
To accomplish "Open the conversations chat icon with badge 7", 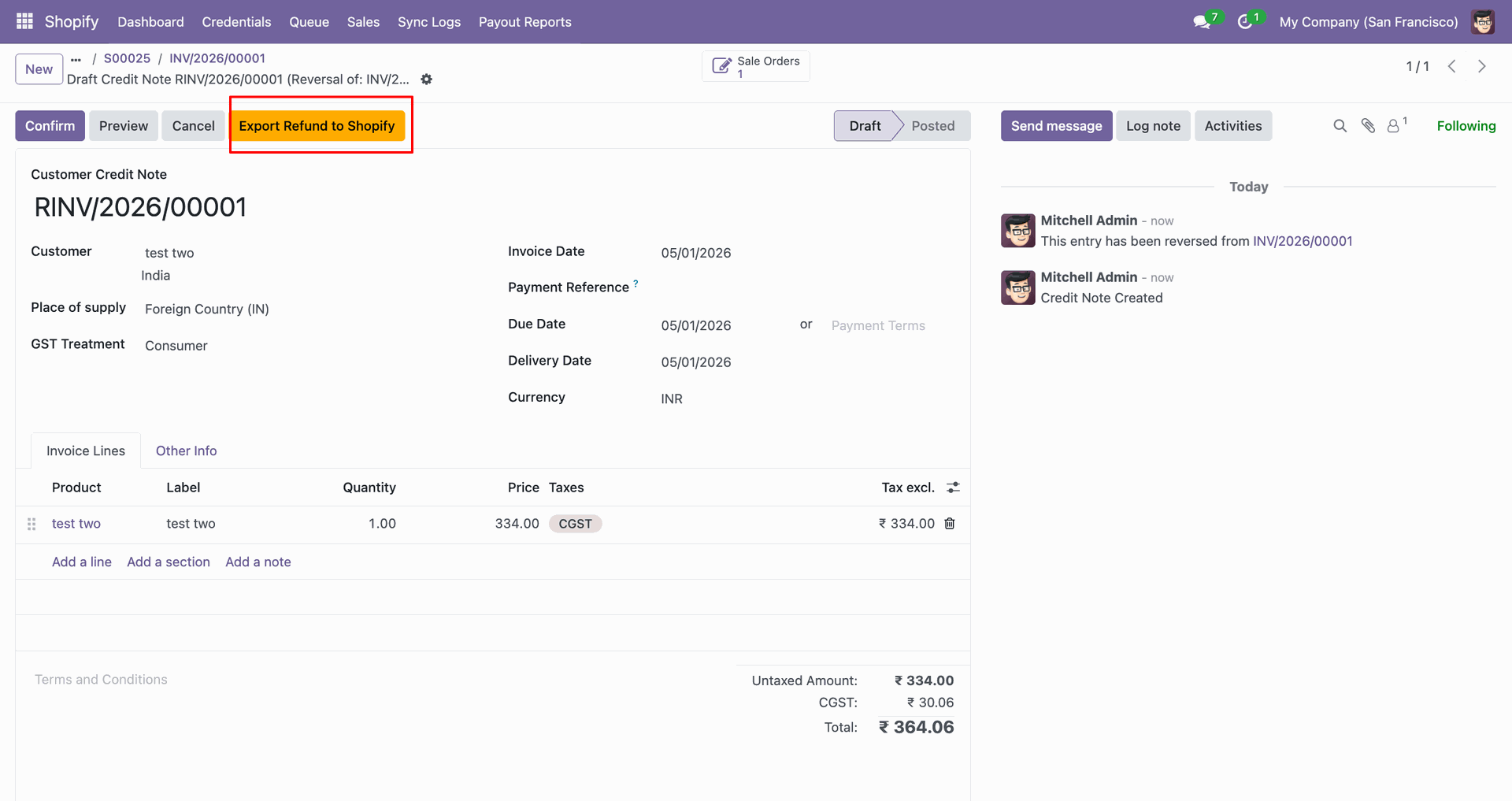I will click(x=1202, y=22).
